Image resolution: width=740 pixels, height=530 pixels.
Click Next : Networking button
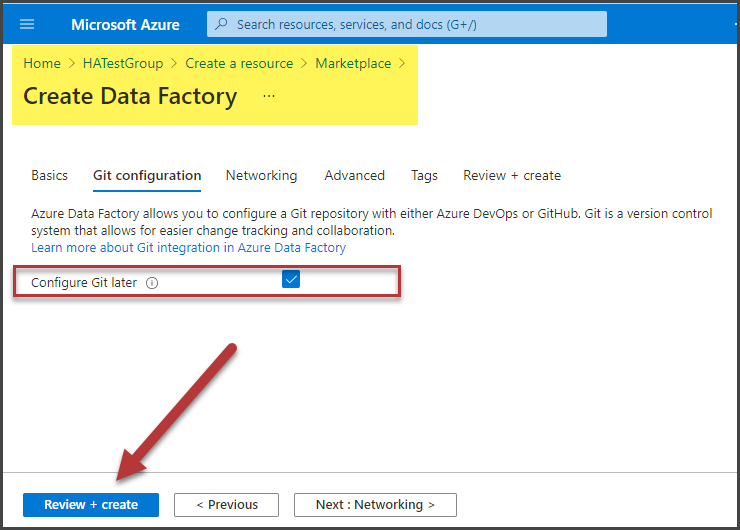click(375, 505)
